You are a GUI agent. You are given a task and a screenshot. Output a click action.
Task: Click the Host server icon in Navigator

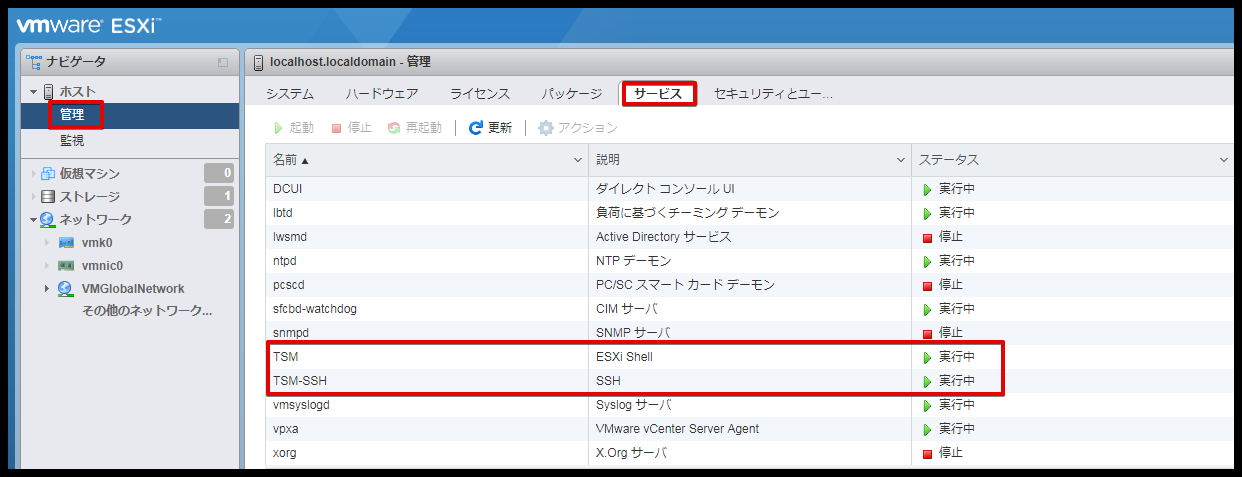(x=48, y=92)
